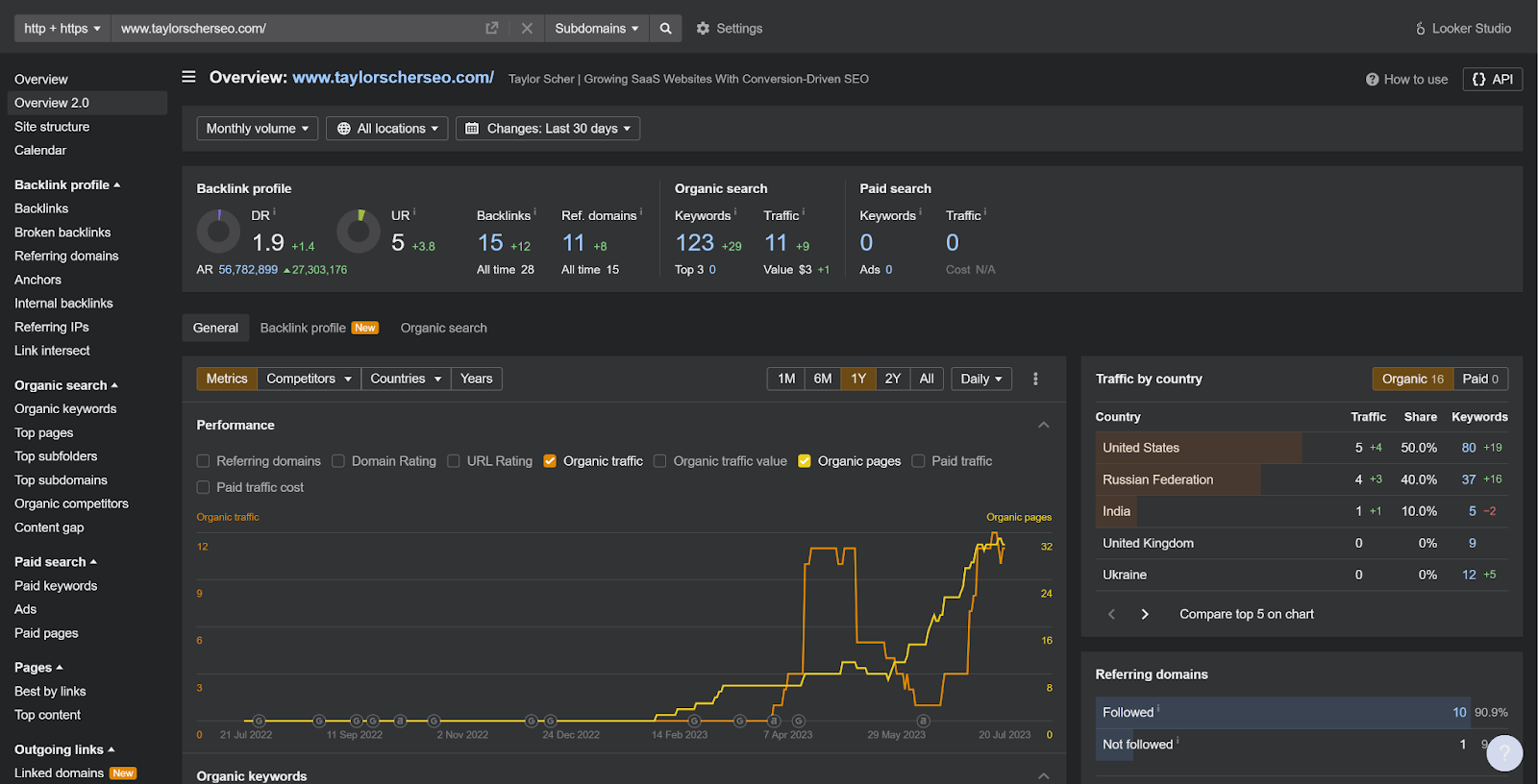Click the search magnifier button

coord(665,28)
